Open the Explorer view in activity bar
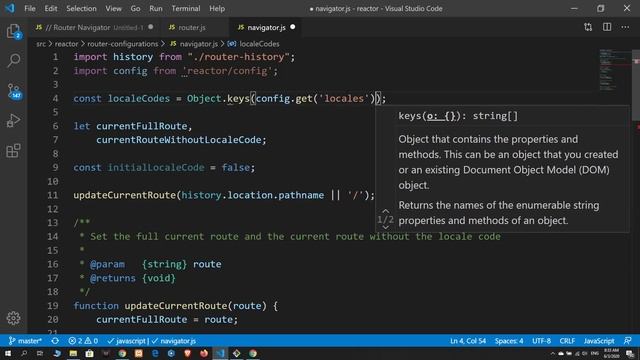This screenshot has width=640, height=360. [13, 32]
